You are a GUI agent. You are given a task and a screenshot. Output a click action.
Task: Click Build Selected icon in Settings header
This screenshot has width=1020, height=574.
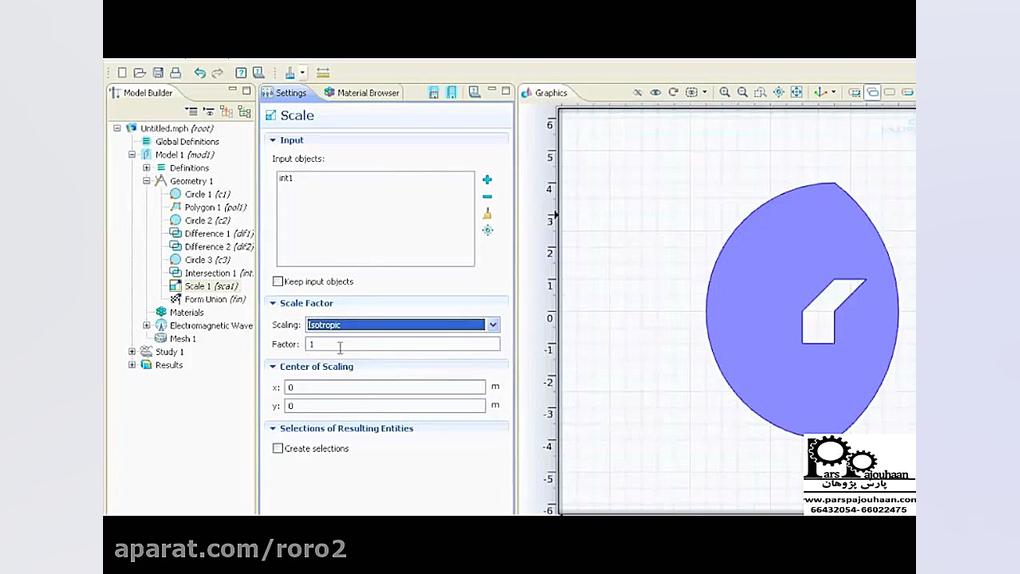434,93
